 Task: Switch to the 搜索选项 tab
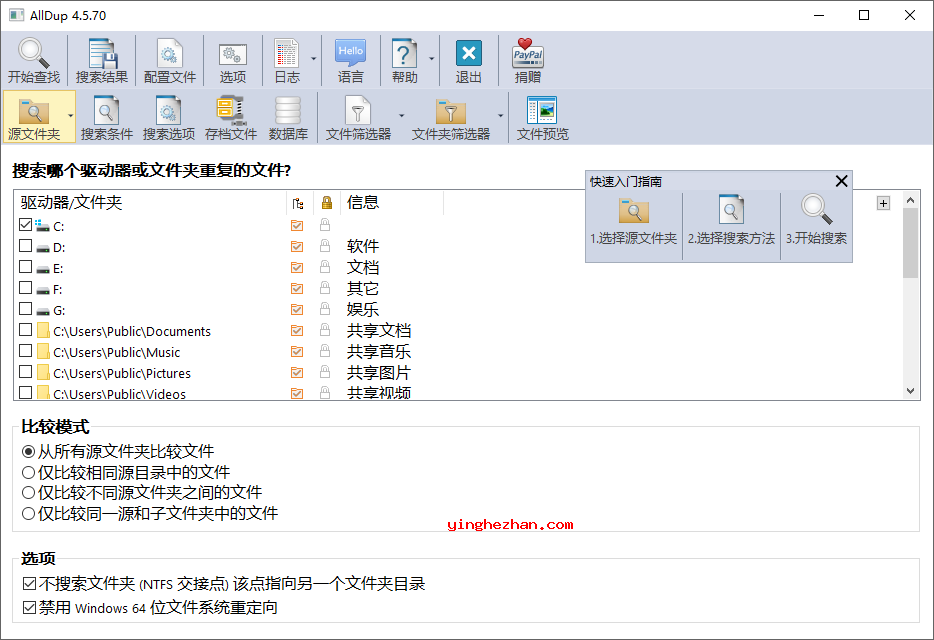tap(169, 117)
